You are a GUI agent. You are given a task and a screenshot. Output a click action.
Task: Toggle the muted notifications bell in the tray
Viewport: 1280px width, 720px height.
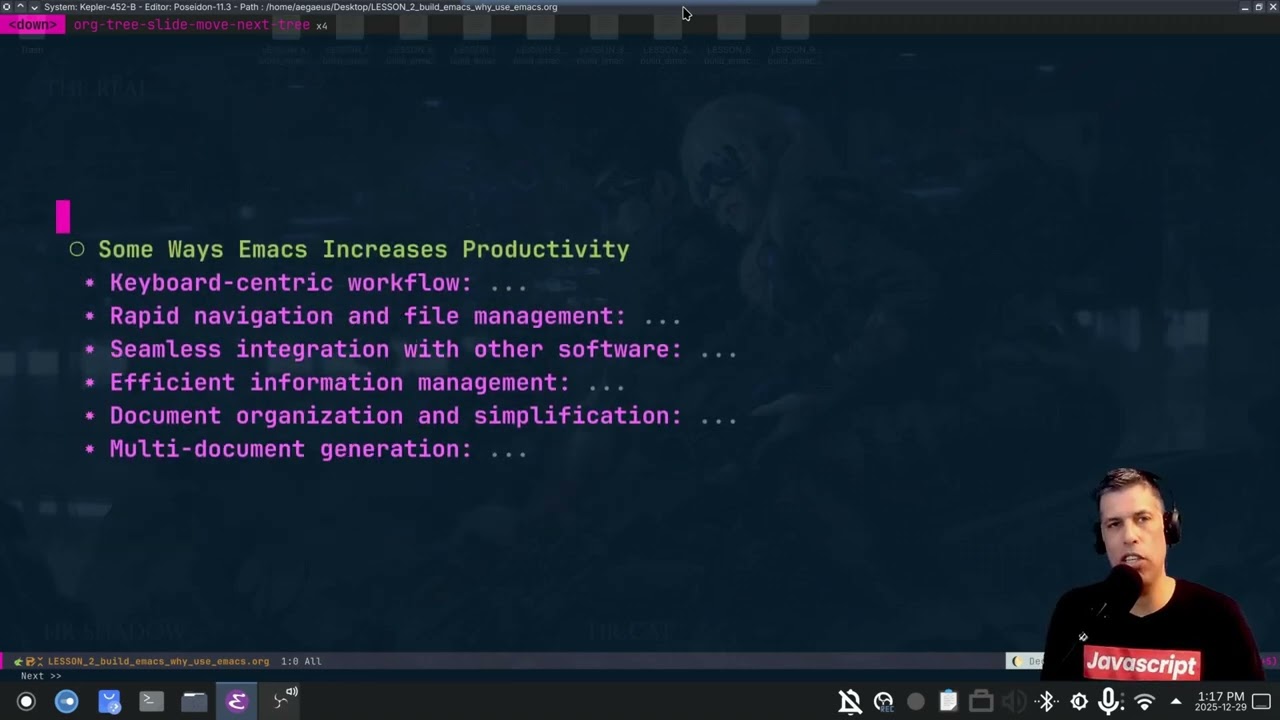[850, 702]
